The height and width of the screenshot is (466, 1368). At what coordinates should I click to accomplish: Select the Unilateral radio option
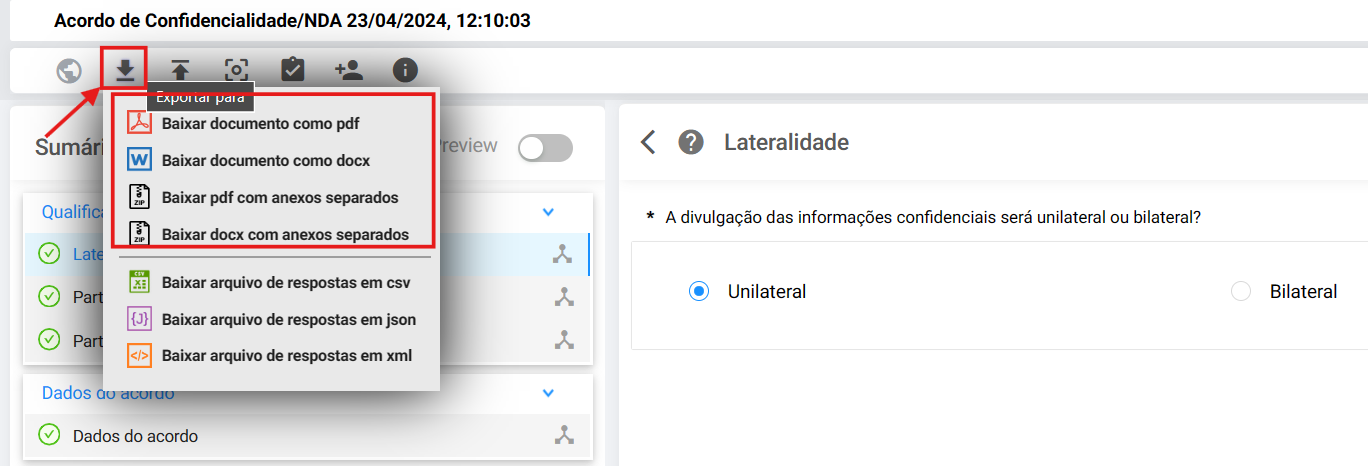coord(699,291)
